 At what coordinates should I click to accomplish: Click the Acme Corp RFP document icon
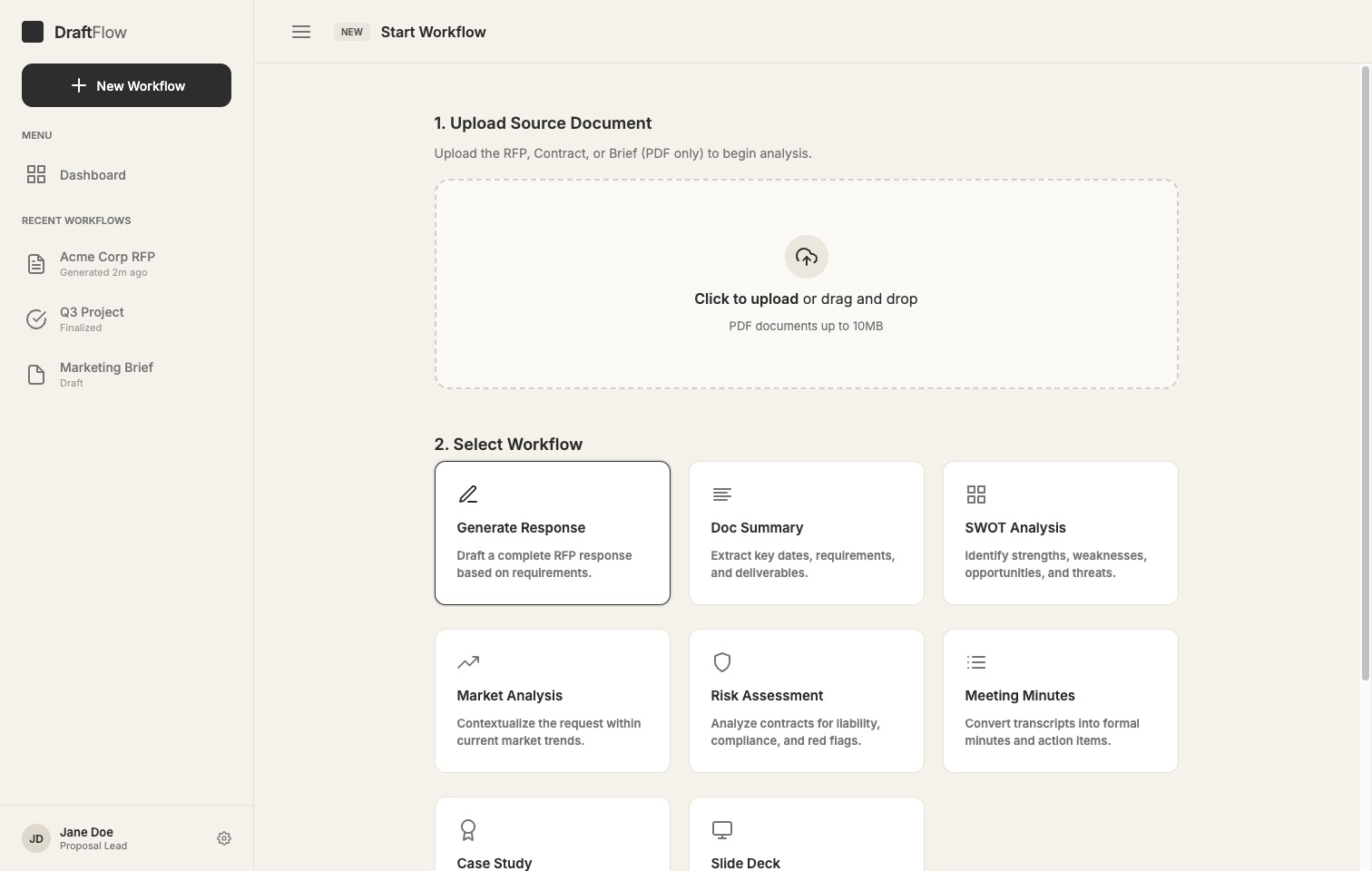point(35,264)
